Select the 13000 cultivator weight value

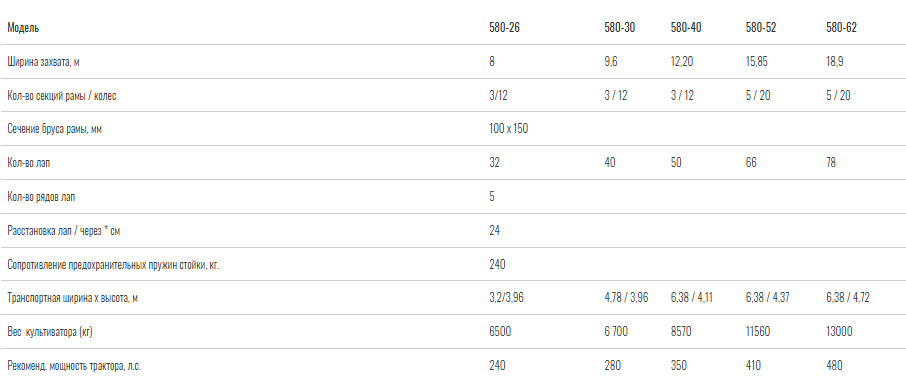click(x=839, y=332)
